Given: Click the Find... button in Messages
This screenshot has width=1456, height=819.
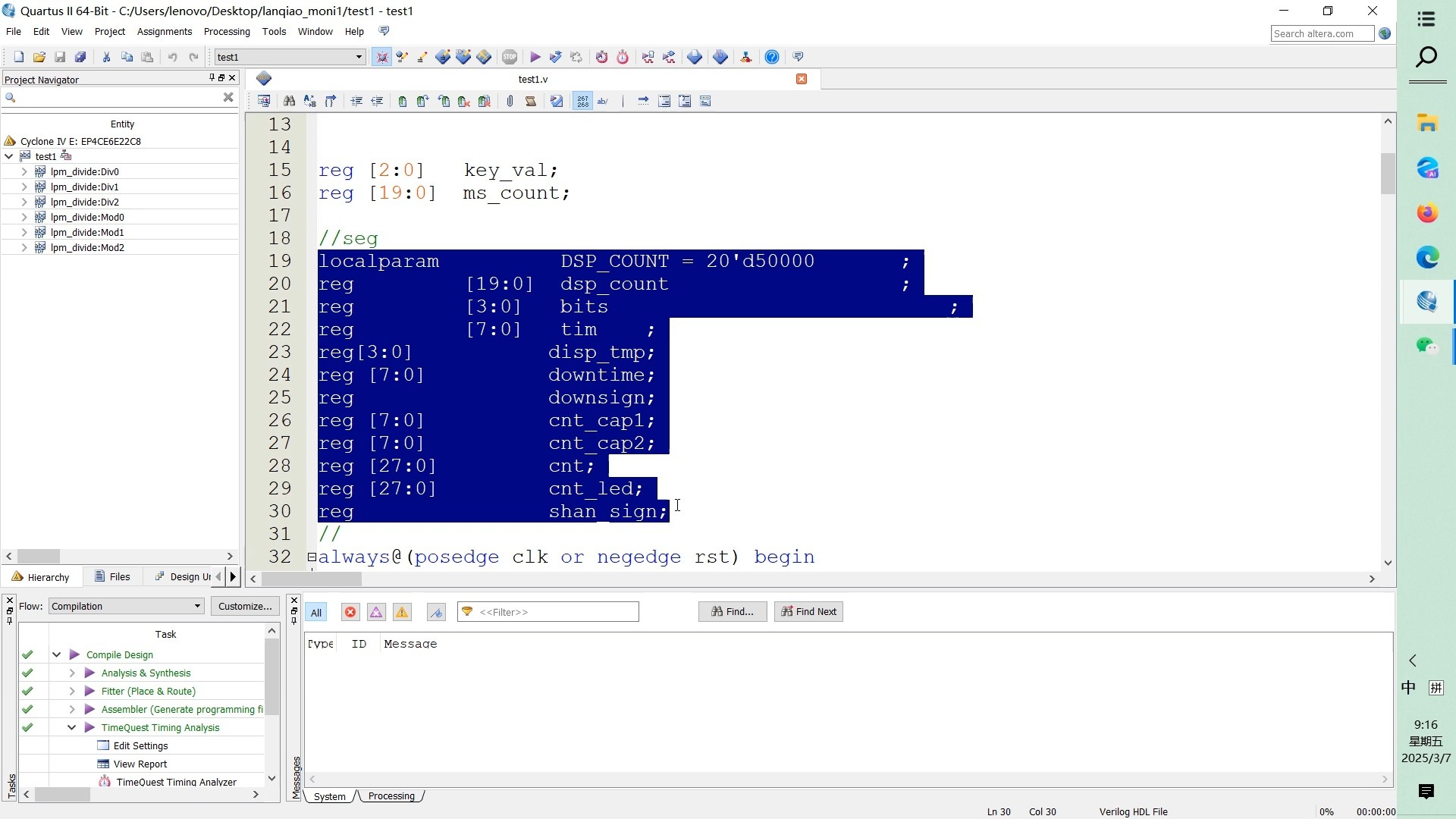Looking at the screenshot, I should (733, 611).
